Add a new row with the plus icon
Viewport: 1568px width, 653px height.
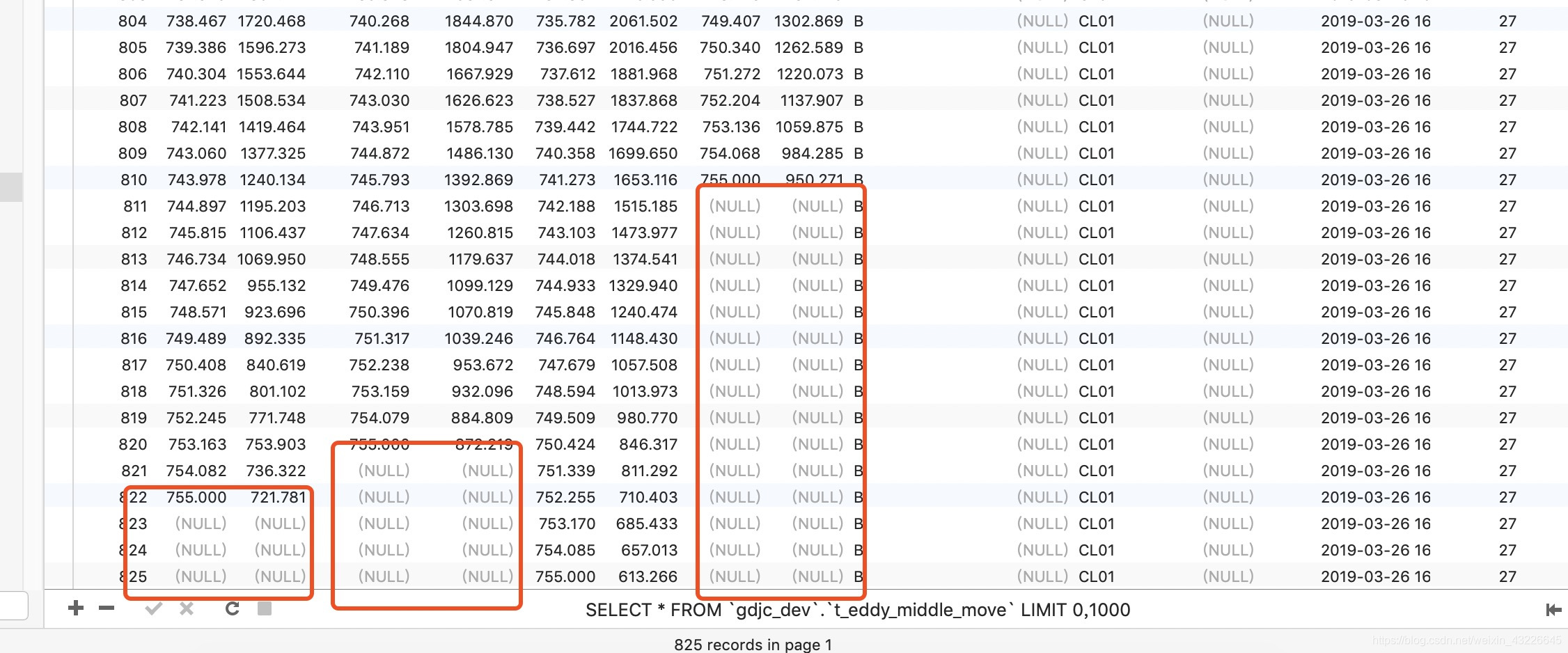pos(76,608)
